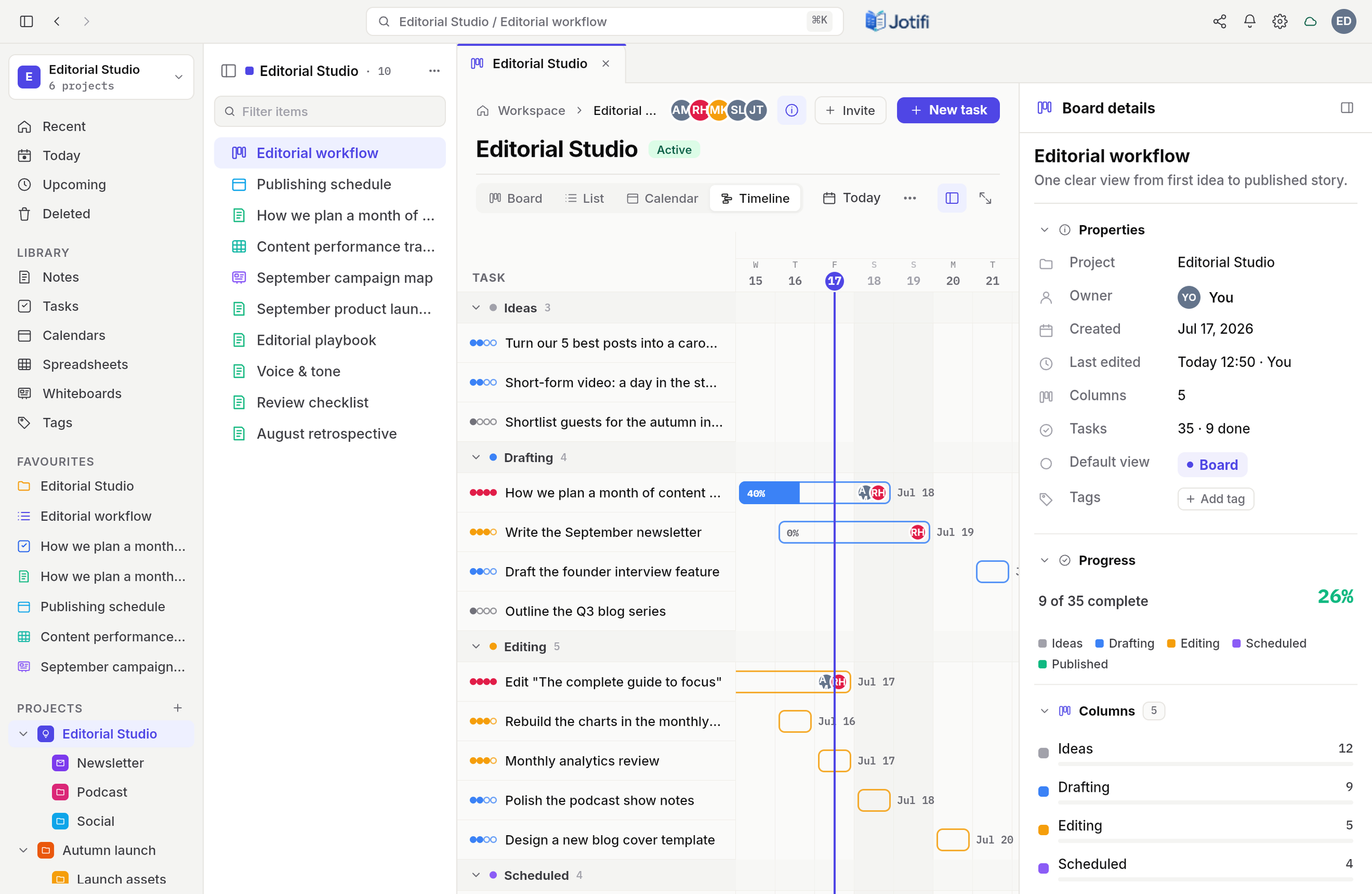The width and height of the screenshot is (1372, 894).
Task: Change the Board default view chip
Action: [1213, 465]
